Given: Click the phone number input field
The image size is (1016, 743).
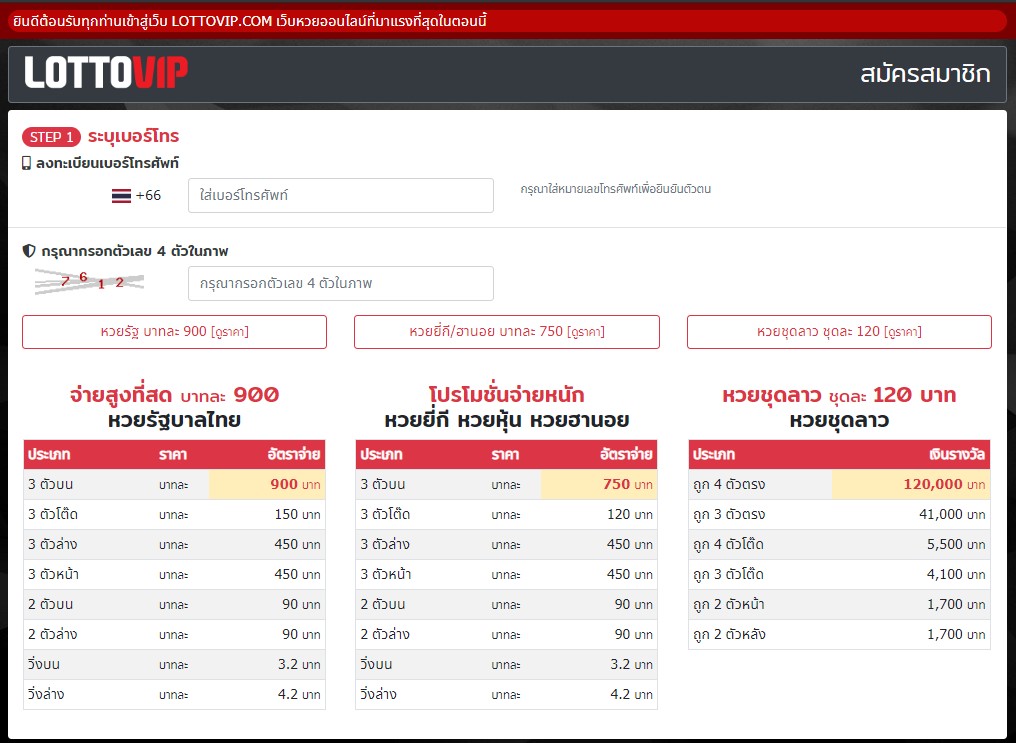Looking at the screenshot, I should [340, 195].
